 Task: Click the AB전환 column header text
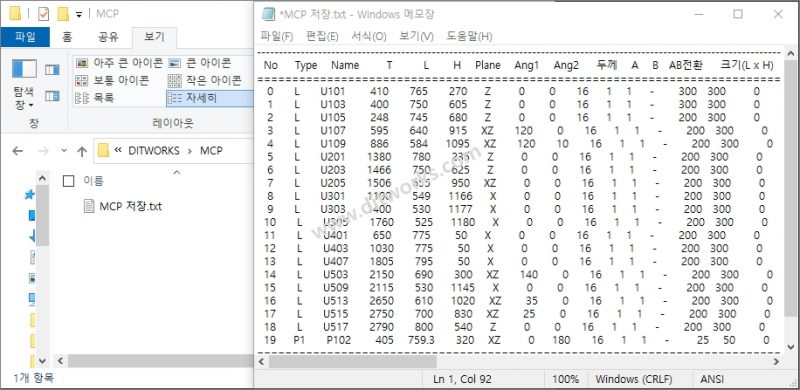pos(686,65)
